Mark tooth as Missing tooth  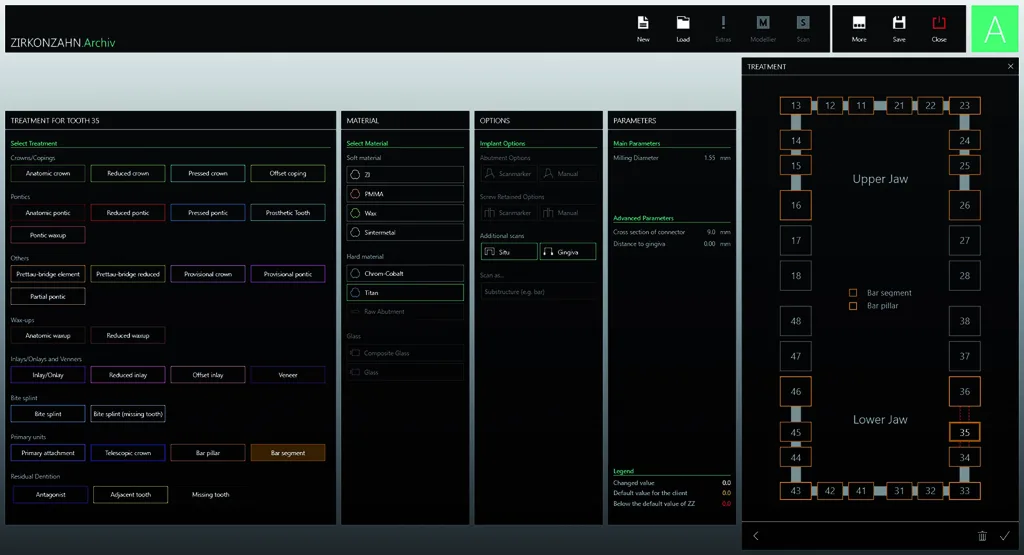(x=210, y=495)
